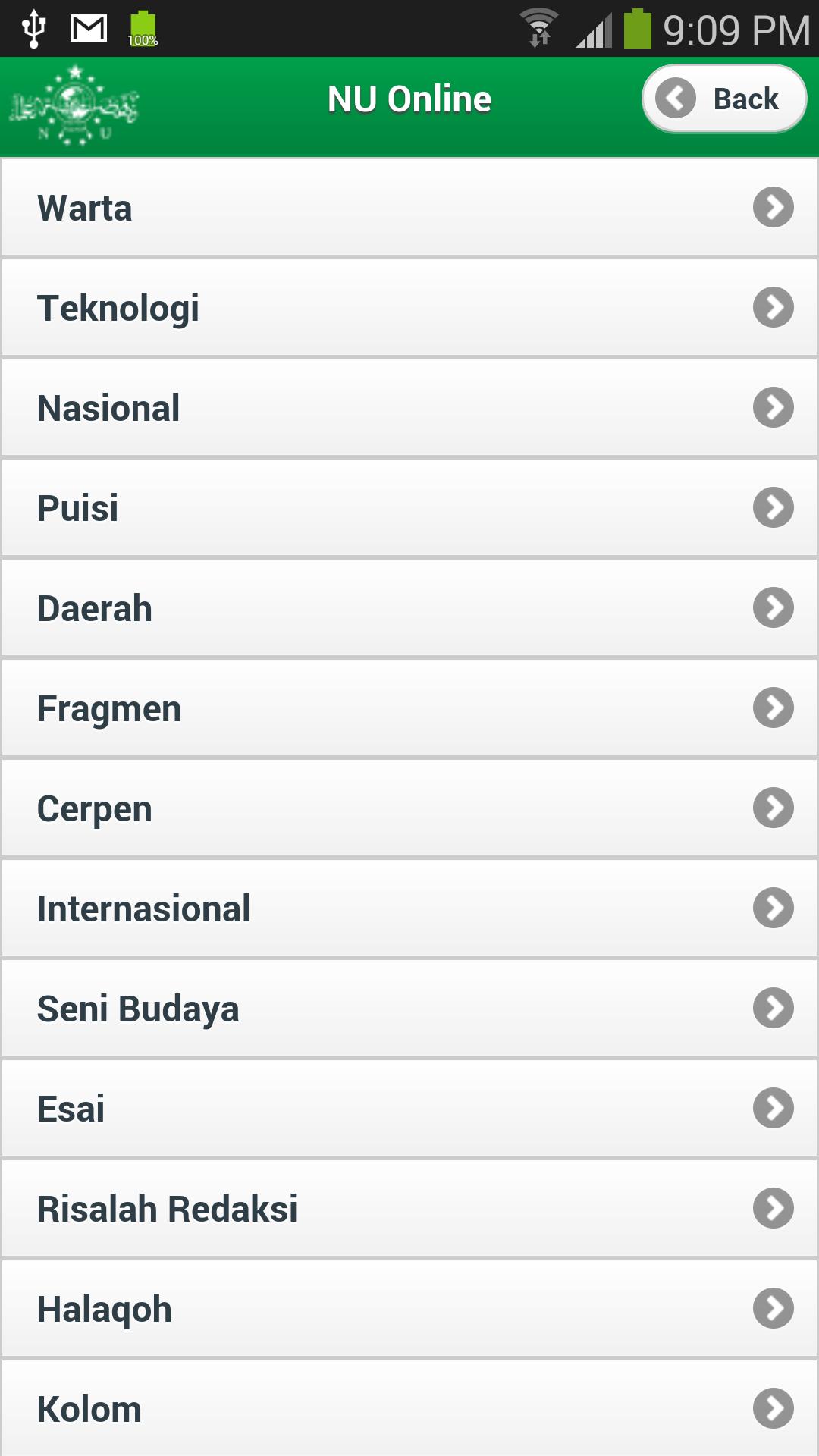The image size is (819, 1456).
Task: Open the Esai list item
Action: click(409, 1109)
